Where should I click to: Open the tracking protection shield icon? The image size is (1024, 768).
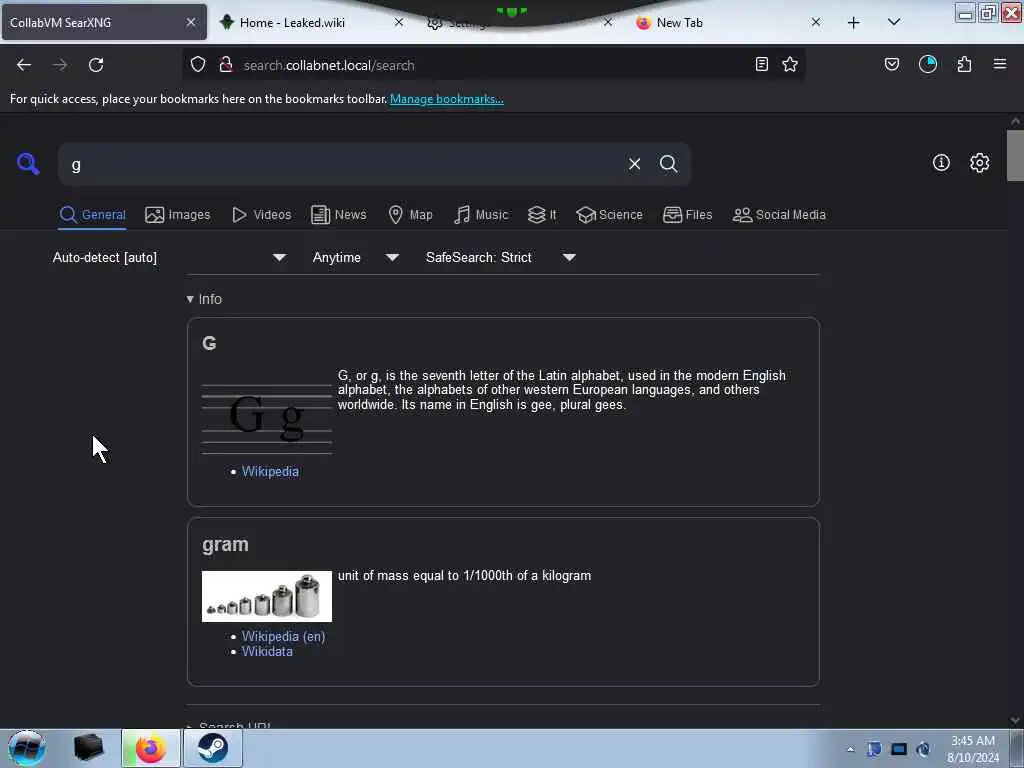[x=198, y=65]
